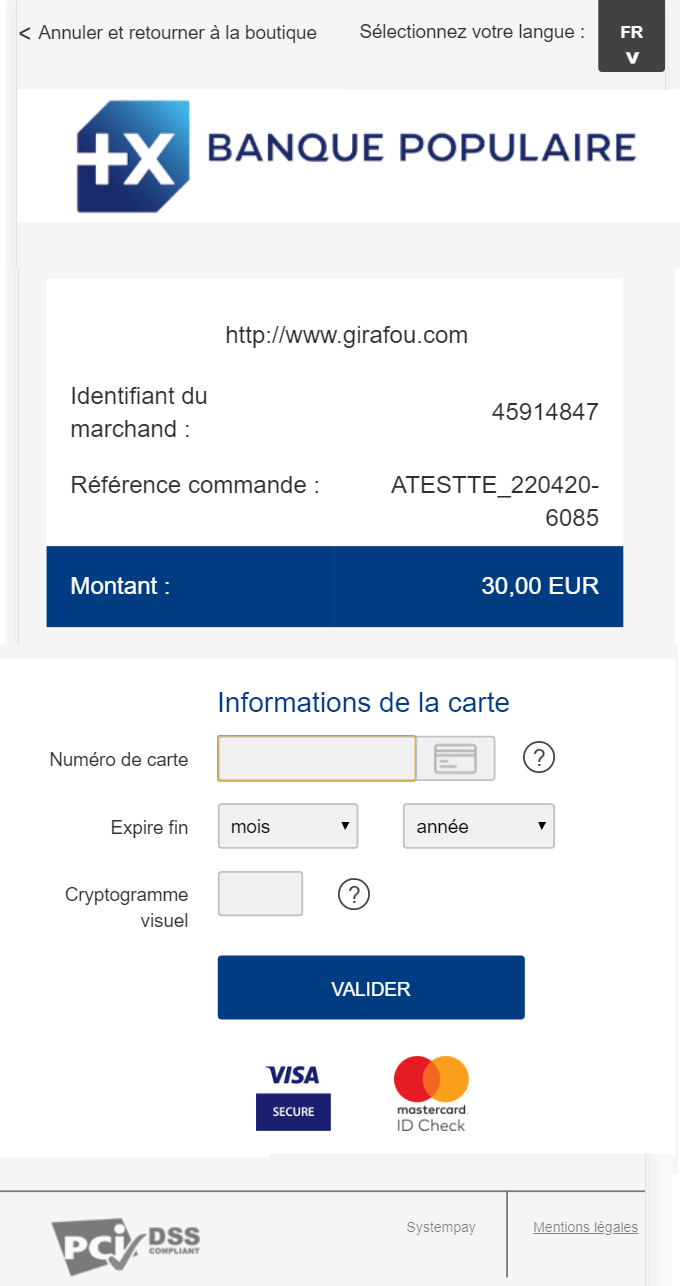Click the Montant 30,00 EUR banner

pyautogui.click(x=335, y=586)
